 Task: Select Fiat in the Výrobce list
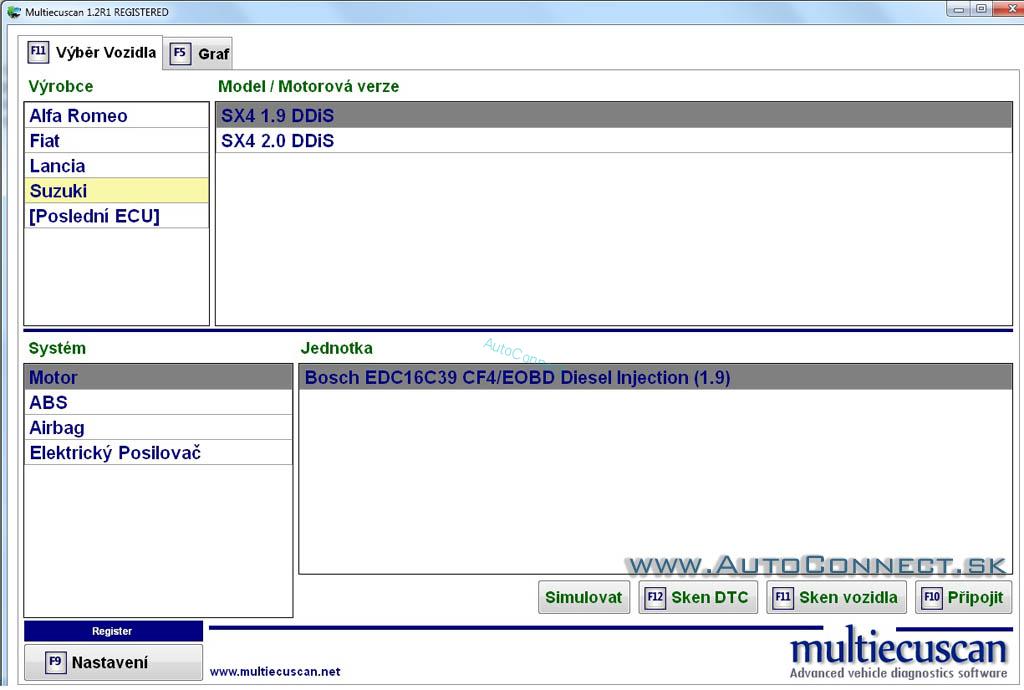click(x=116, y=140)
